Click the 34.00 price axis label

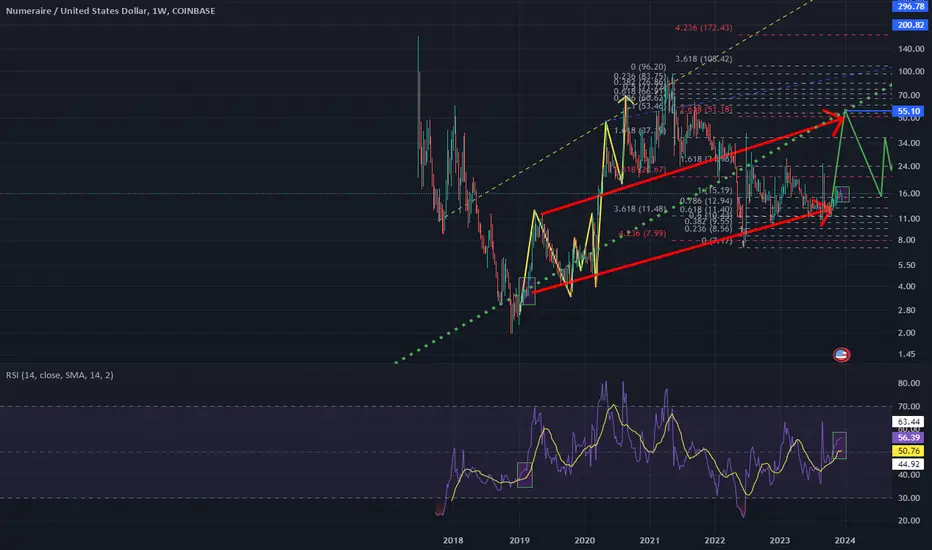(909, 143)
